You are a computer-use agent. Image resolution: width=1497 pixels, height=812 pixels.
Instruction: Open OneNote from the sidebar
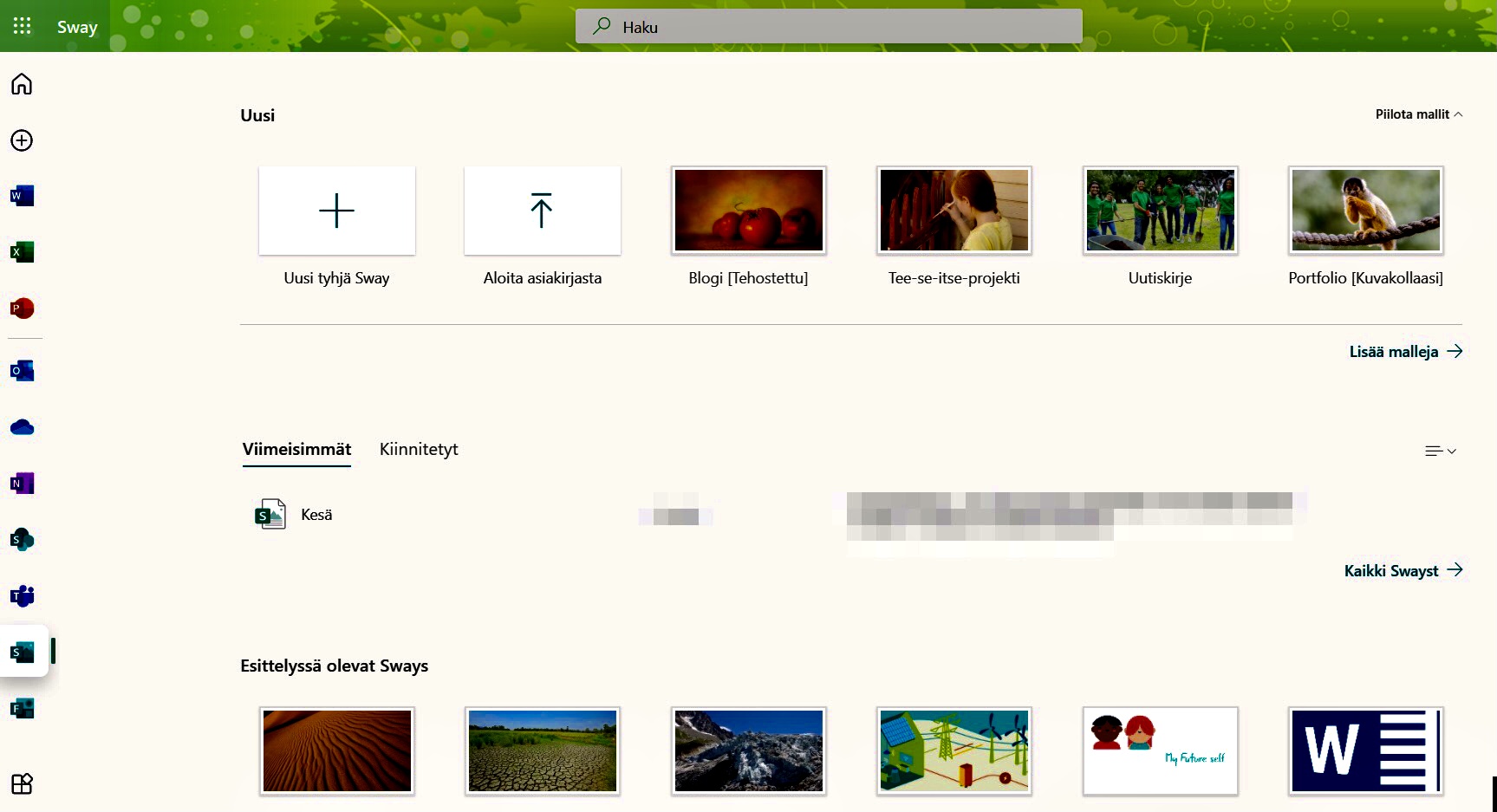(22, 484)
